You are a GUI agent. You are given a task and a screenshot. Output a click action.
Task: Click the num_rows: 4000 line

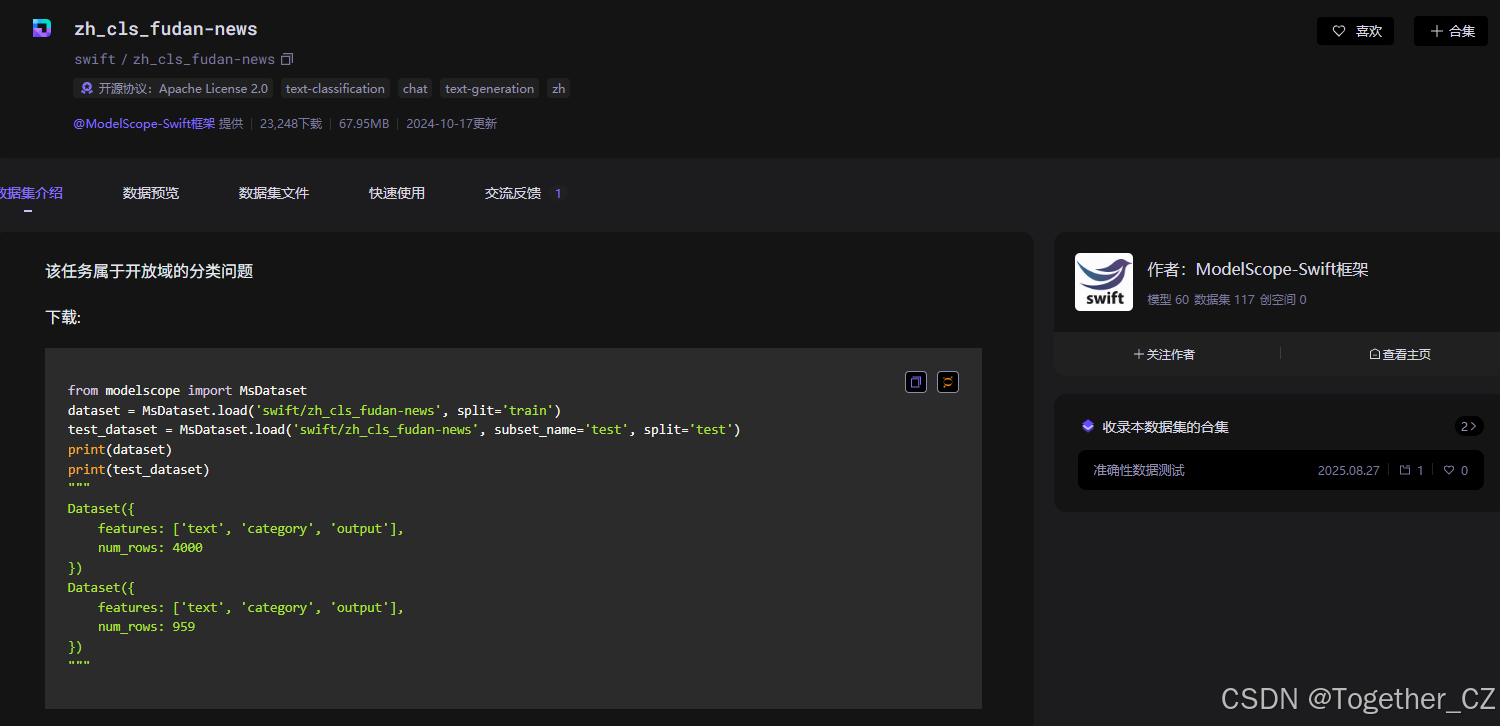point(150,548)
